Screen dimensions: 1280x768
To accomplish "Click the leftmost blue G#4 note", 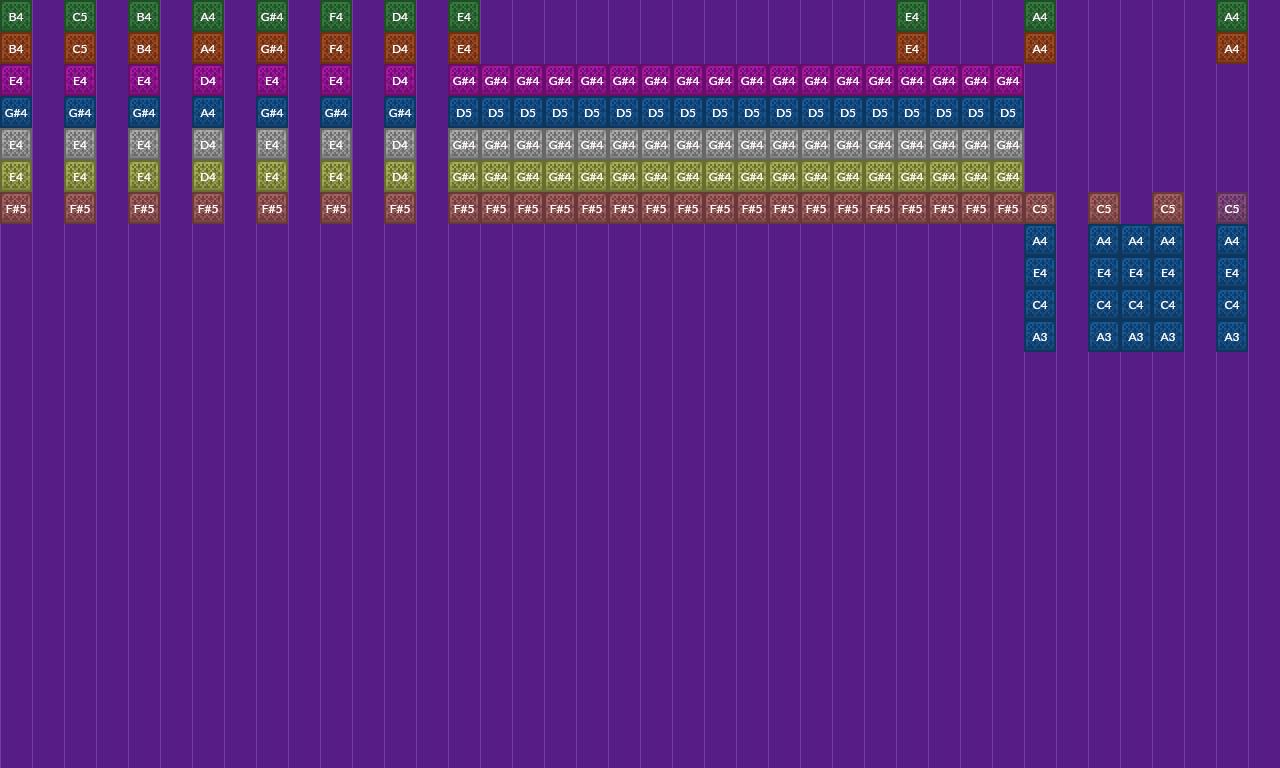I will pyautogui.click(x=16, y=112).
